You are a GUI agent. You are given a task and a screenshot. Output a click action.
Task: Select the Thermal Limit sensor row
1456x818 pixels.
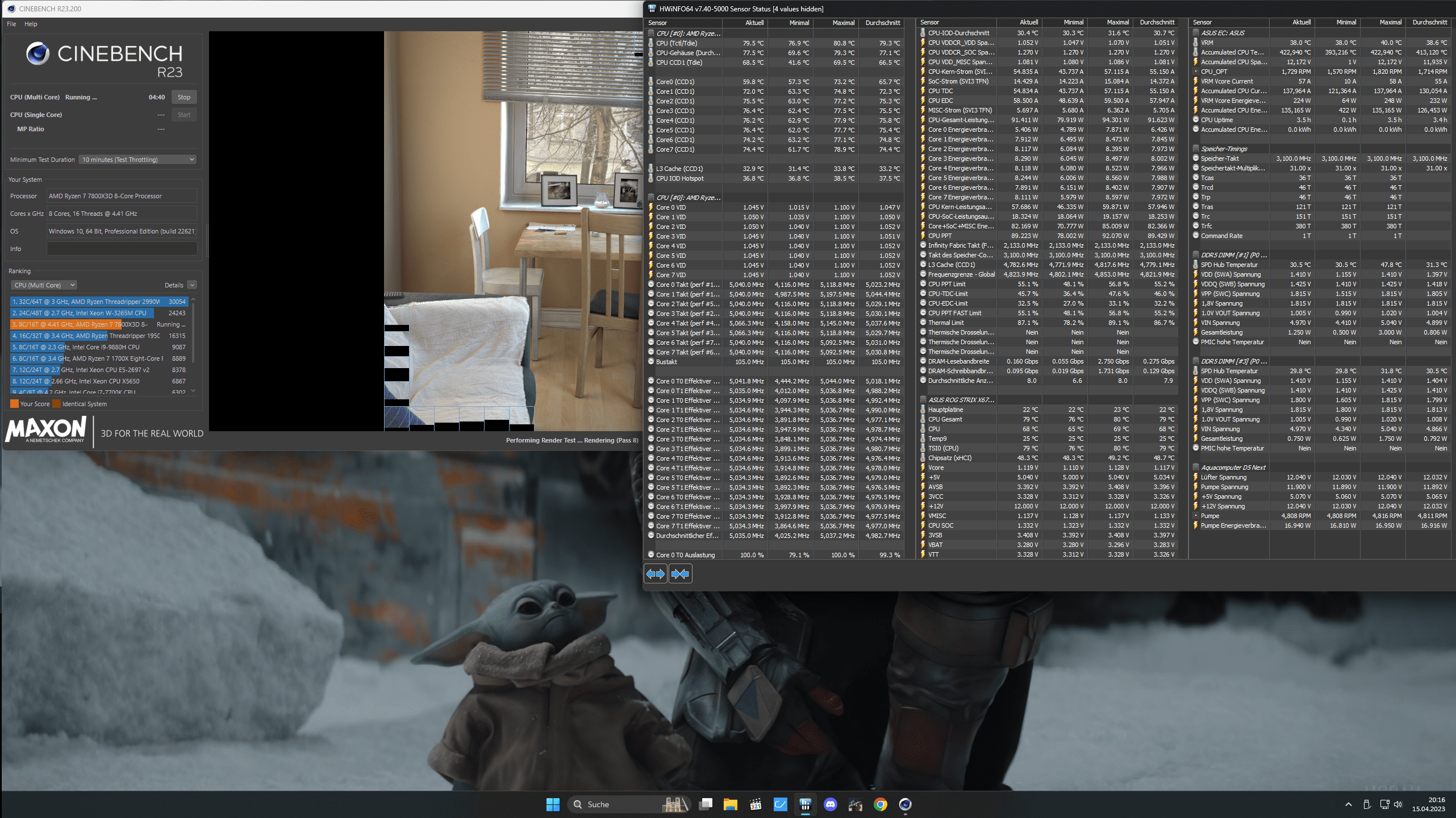pos(1048,323)
